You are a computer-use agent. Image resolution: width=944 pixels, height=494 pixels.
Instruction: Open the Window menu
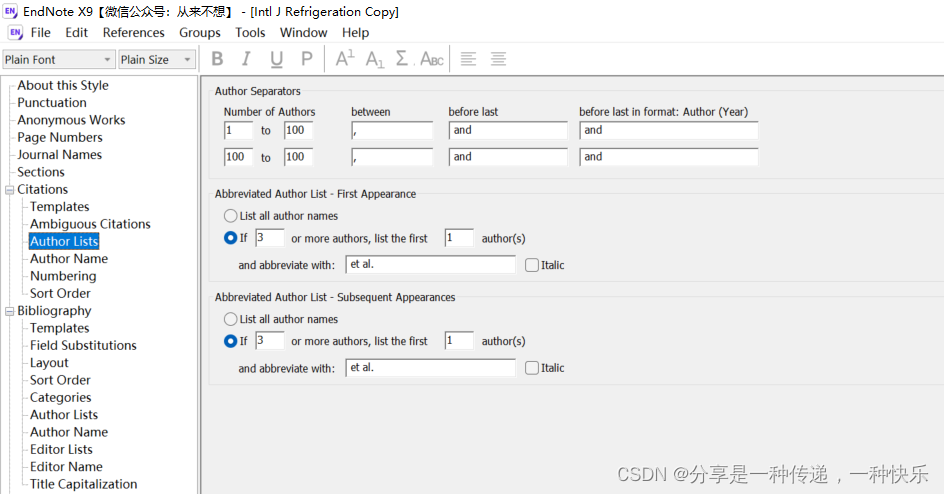coord(303,32)
